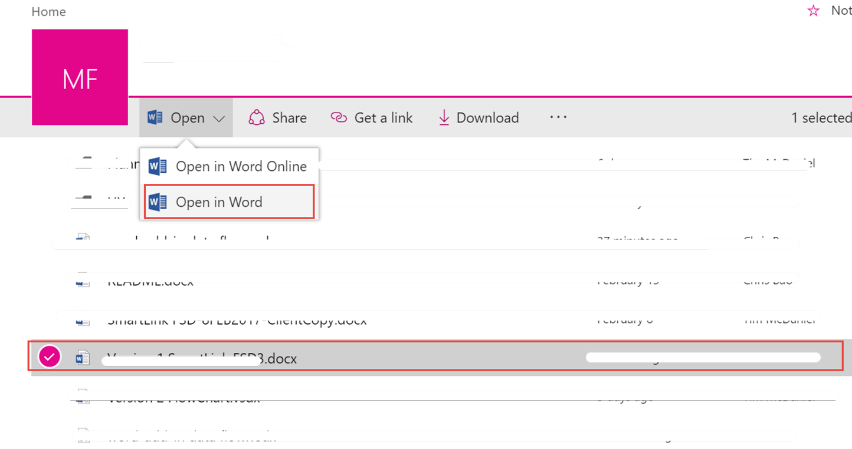Open the README.docx file
The image size is (852, 449).
[150, 281]
